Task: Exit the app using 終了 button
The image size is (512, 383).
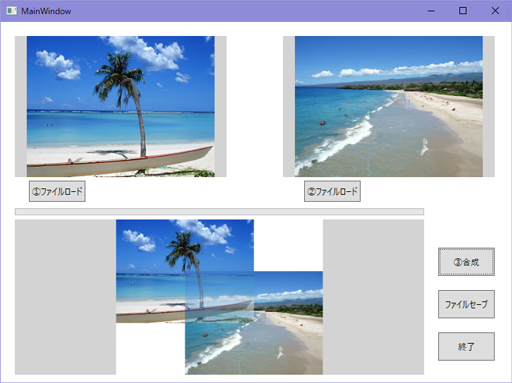Action: point(466,346)
